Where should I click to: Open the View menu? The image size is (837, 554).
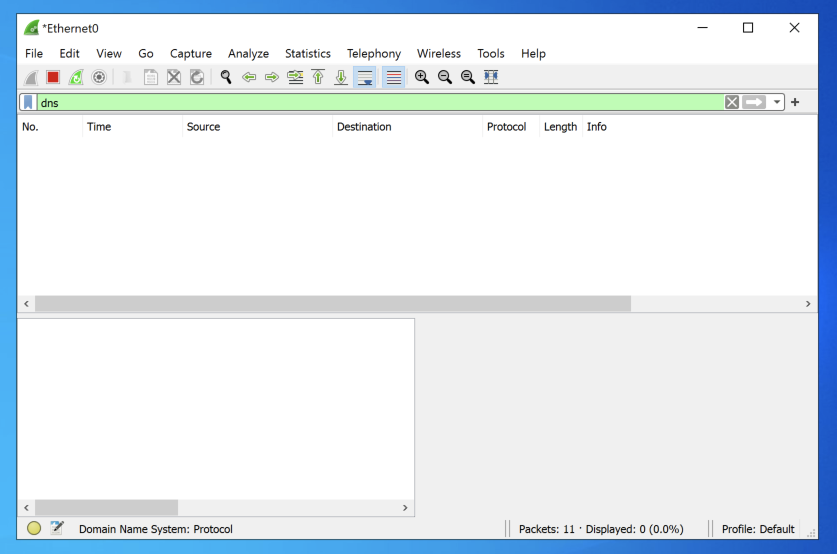pos(109,53)
